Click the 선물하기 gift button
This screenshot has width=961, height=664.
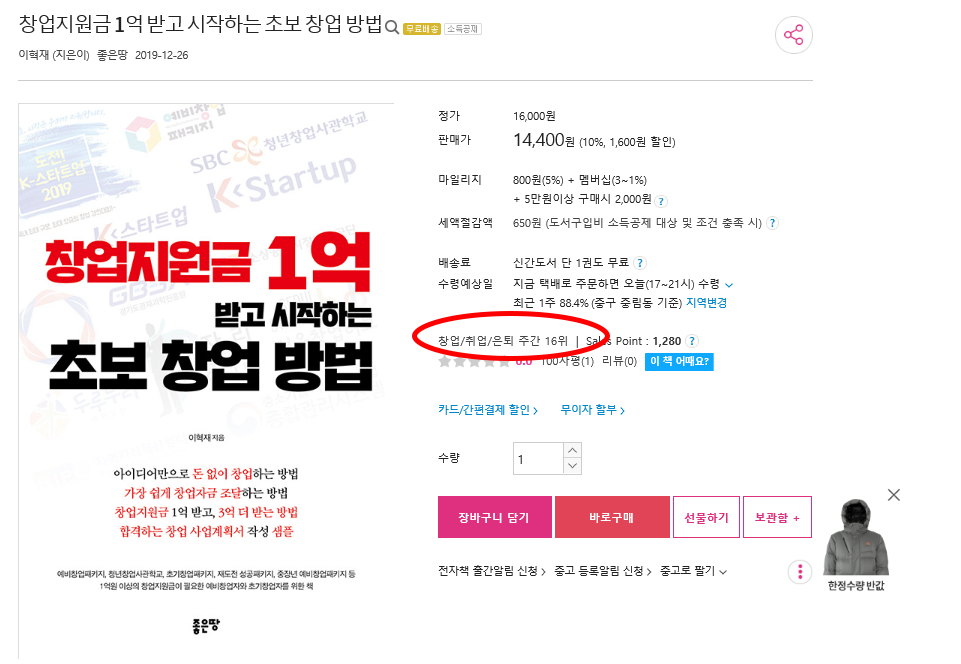(x=706, y=517)
